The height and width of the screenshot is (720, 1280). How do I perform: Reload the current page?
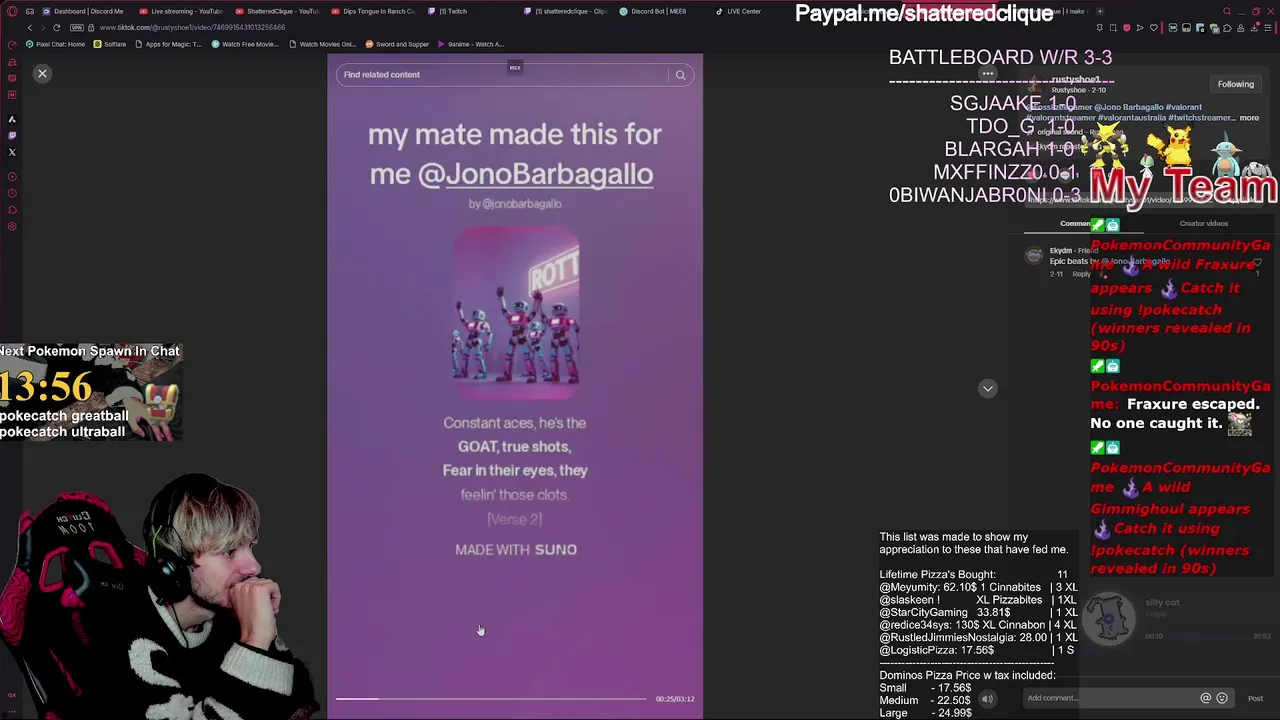tap(57, 27)
